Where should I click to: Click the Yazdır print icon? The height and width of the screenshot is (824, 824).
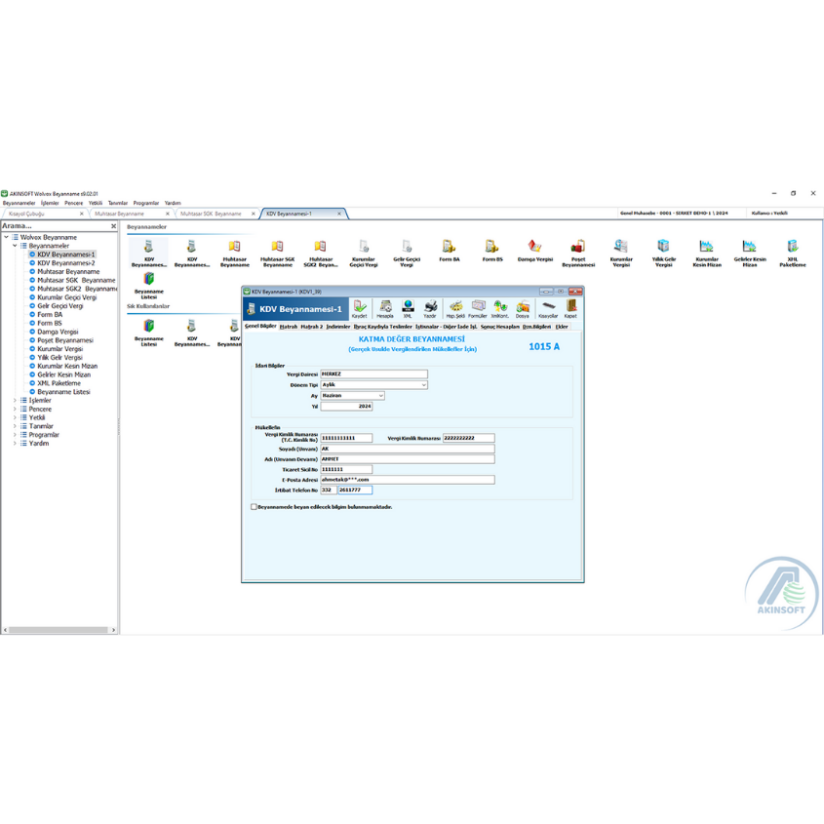430,308
